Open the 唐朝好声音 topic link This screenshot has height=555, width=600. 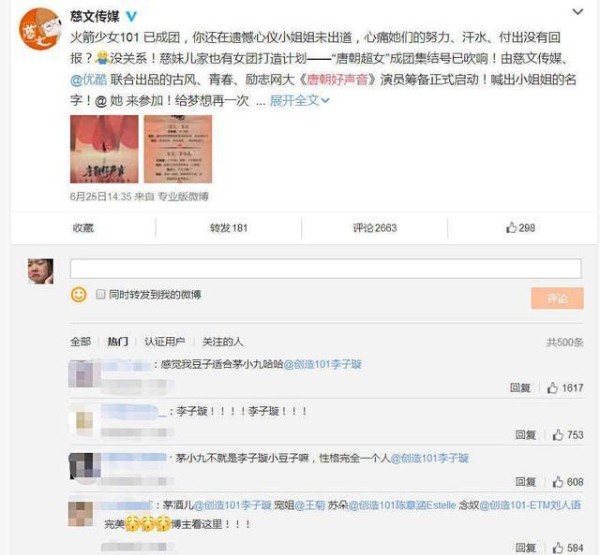(x=338, y=80)
